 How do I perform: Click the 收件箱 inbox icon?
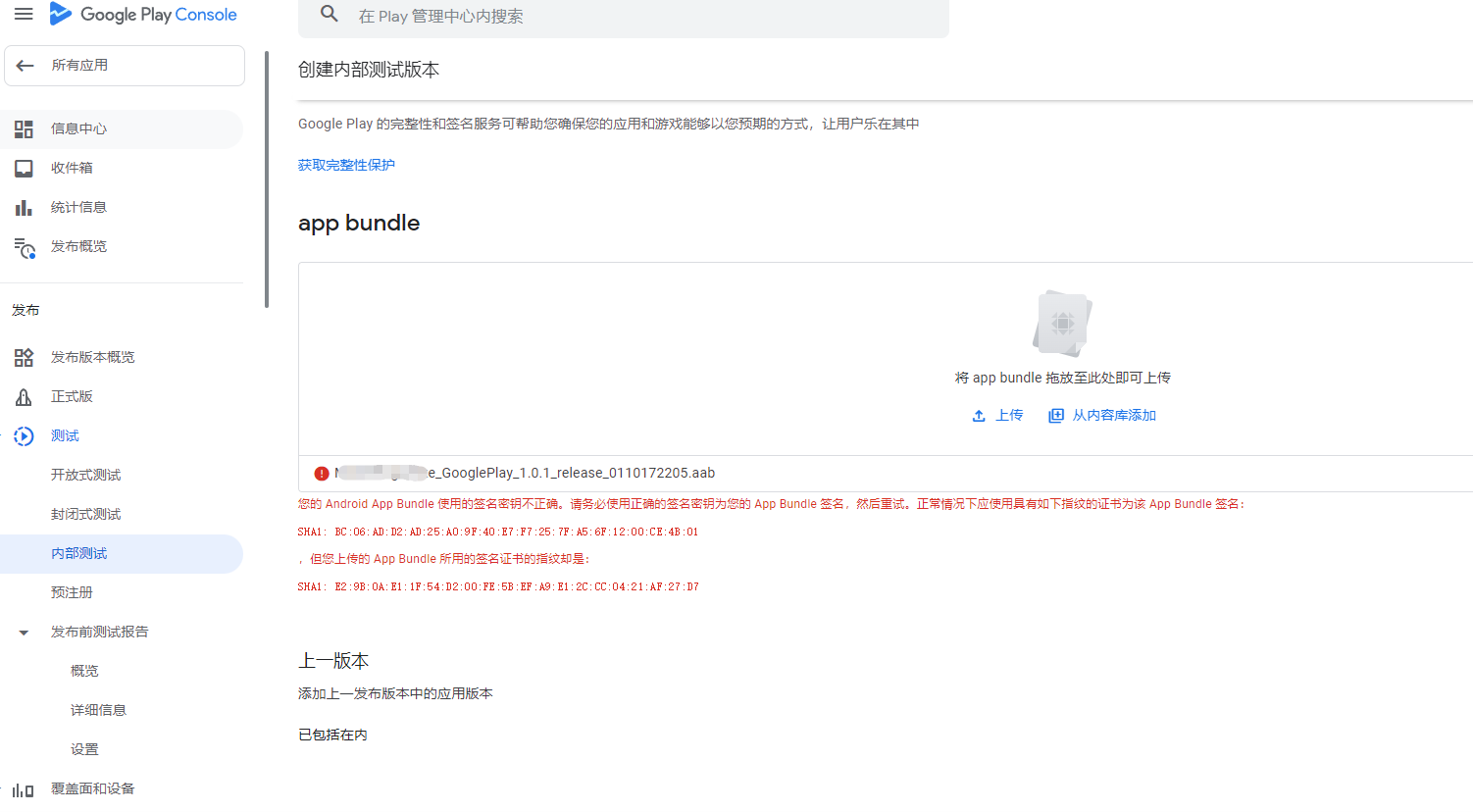click(24, 168)
